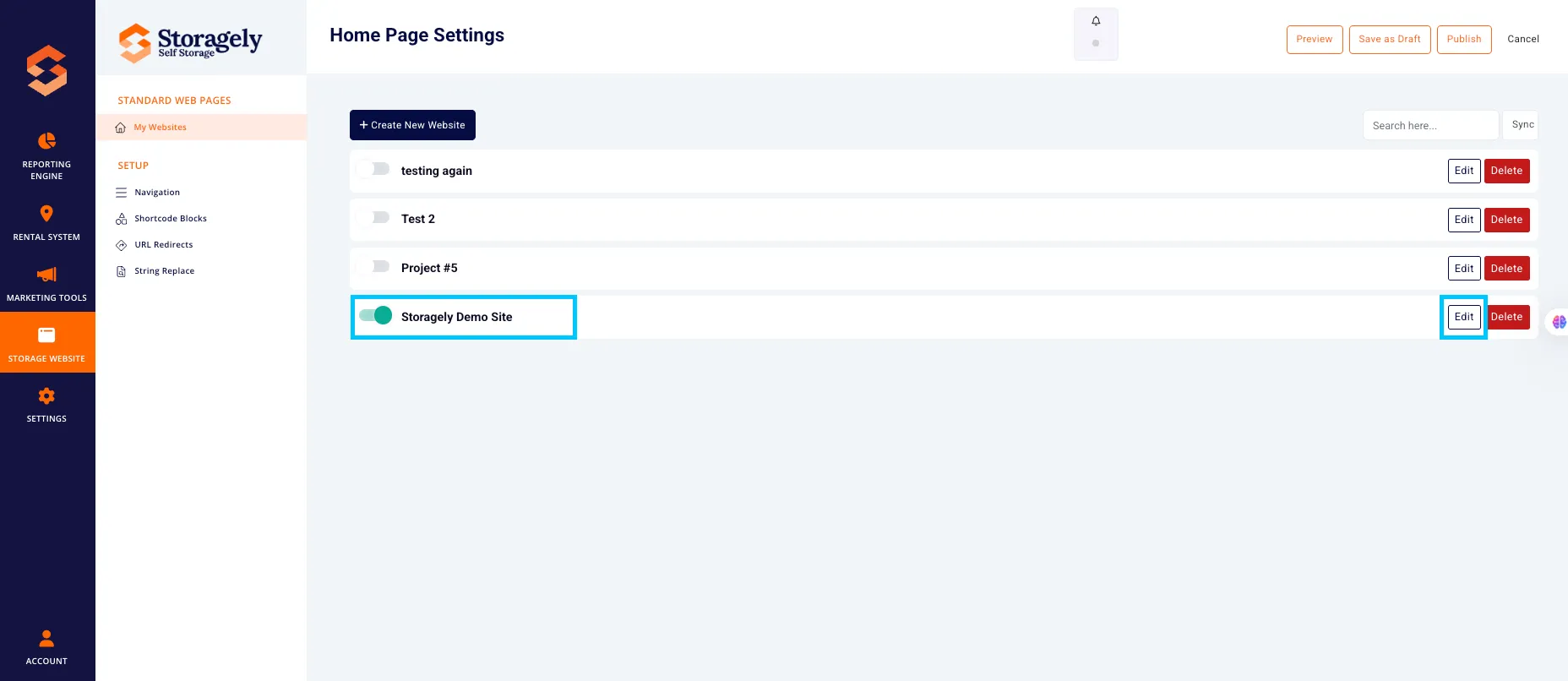The width and height of the screenshot is (1568, 681).
Task: Edit the 'Project #5' website
Action: [x=1464, y=269]
